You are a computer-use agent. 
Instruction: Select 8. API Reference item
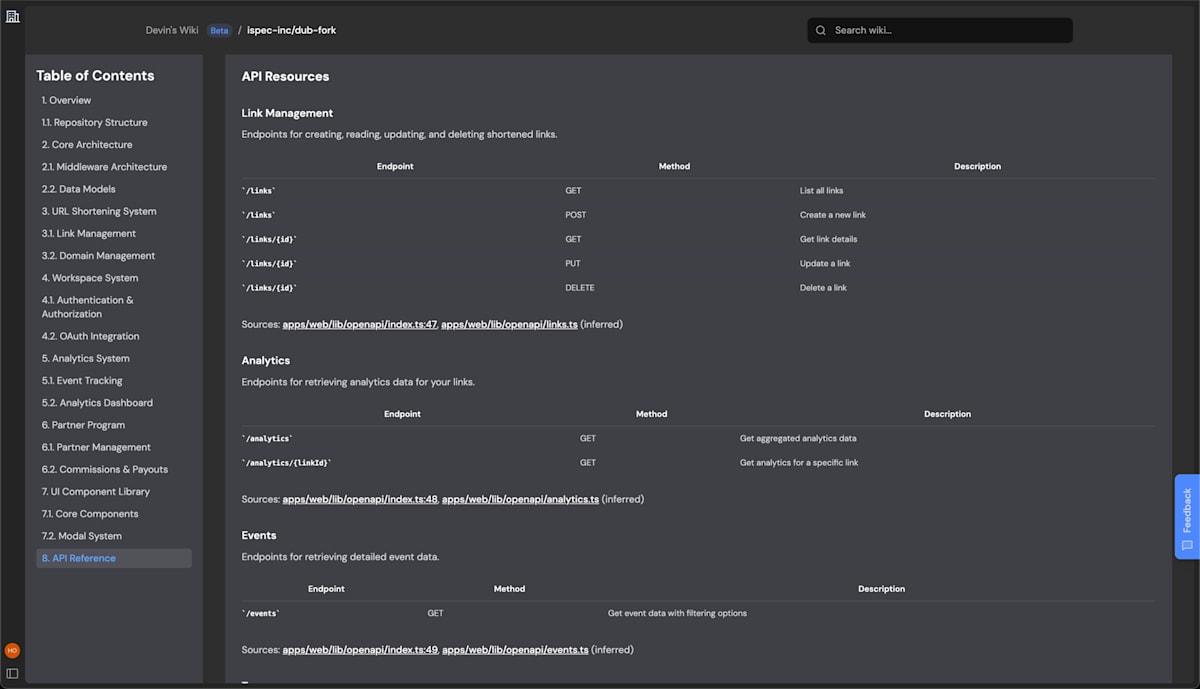[79, 558]
